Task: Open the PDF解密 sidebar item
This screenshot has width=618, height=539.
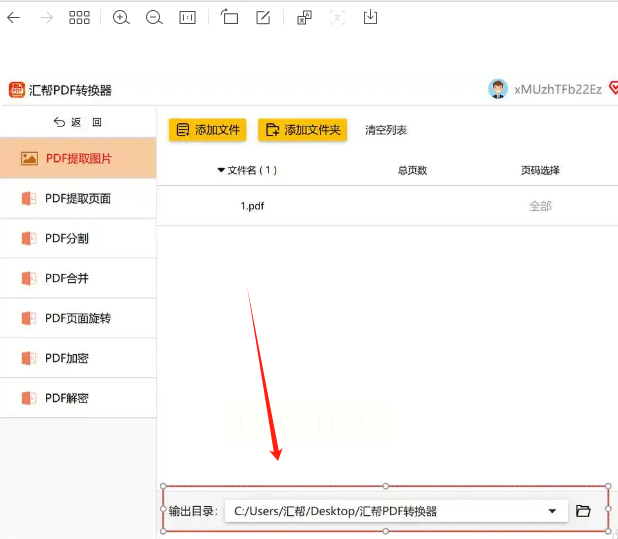Action: click(x=78, y=398)
